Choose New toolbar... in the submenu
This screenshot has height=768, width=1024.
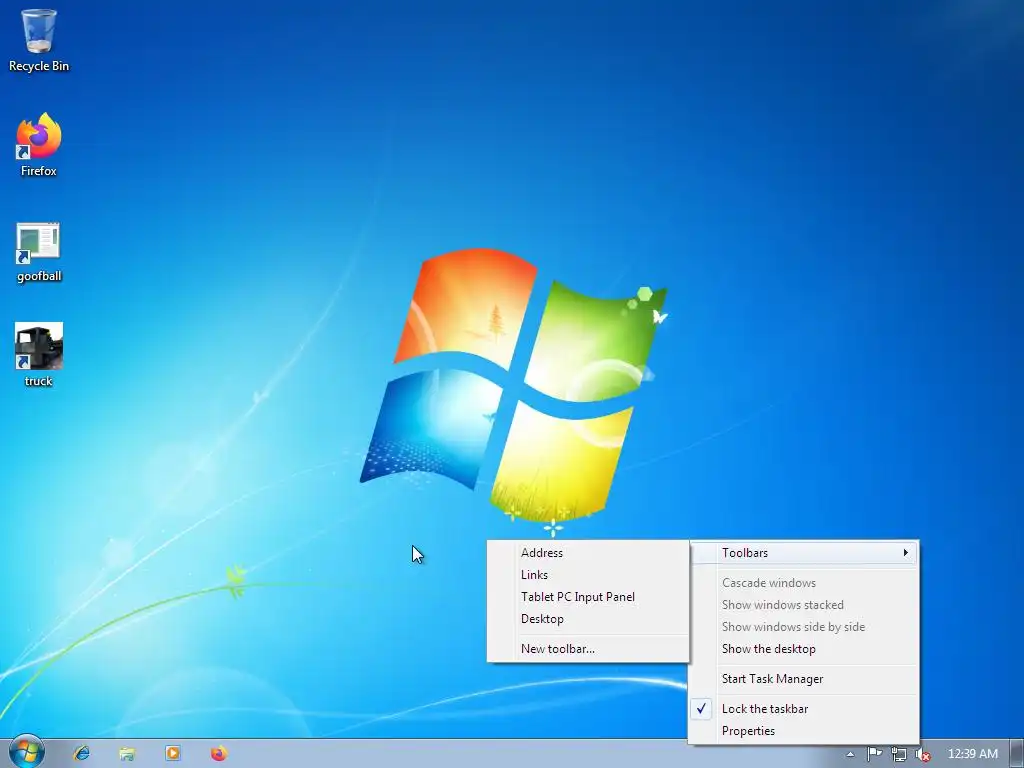coord(588,648)
